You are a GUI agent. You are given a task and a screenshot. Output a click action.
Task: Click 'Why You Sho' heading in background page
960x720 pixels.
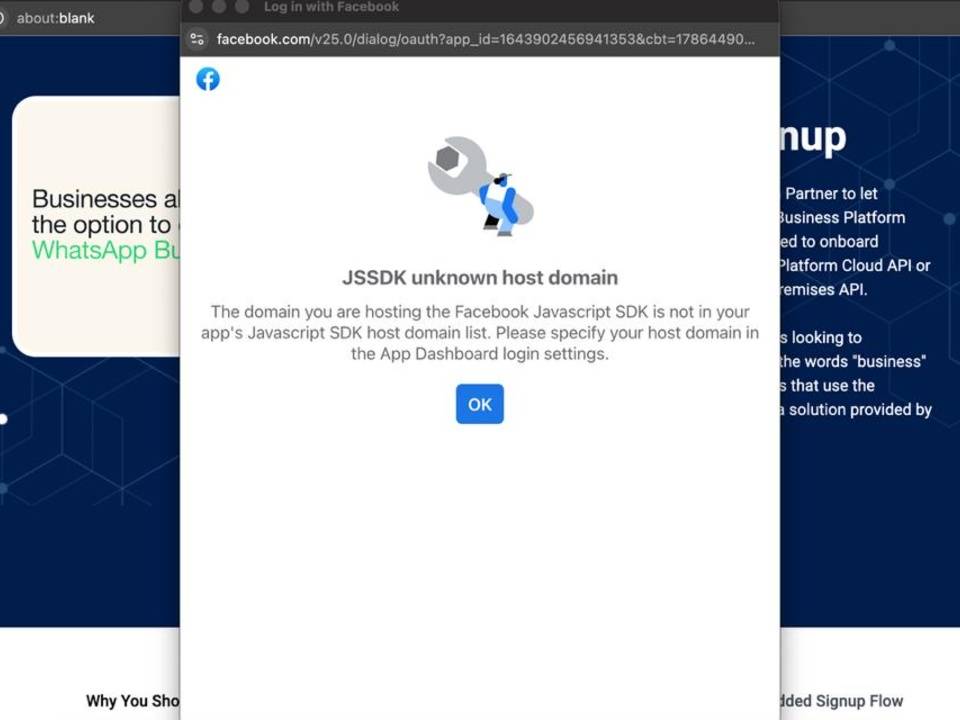(133, 700)
